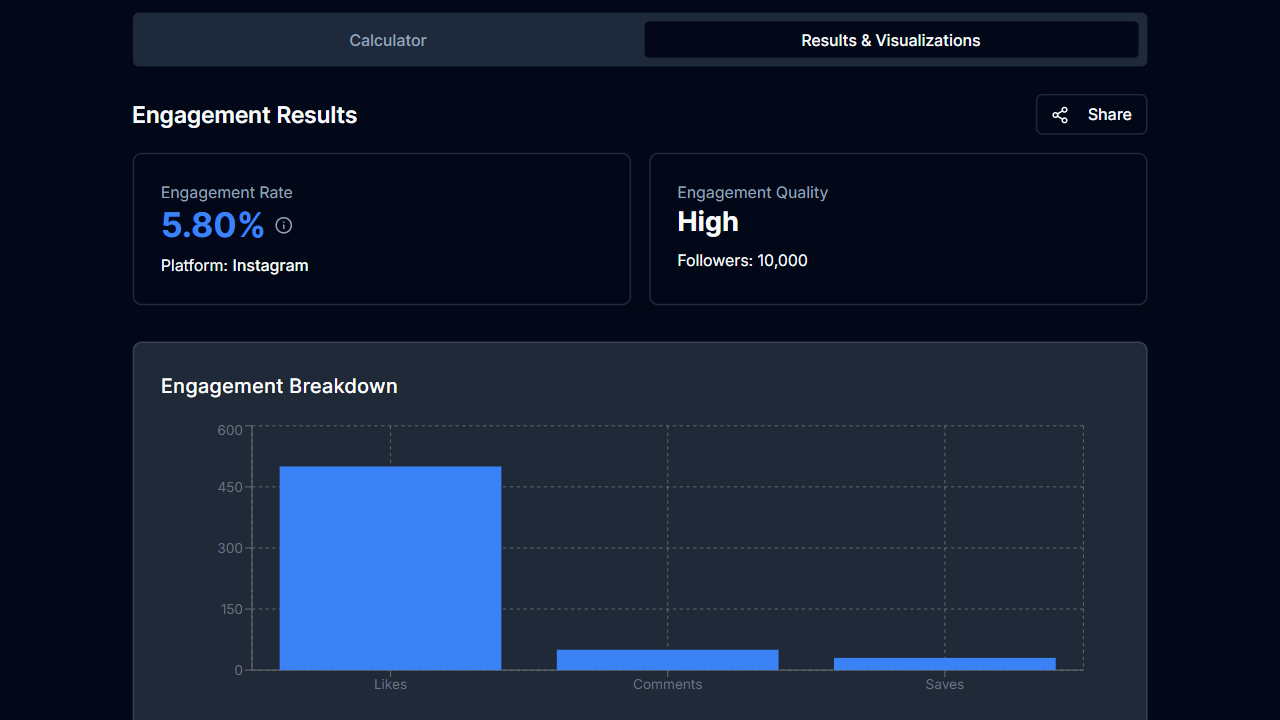Click the 300 y-axis tick label
This screenshot has width=1280, height=720.
pyautogui.click(x=230, y=548)
